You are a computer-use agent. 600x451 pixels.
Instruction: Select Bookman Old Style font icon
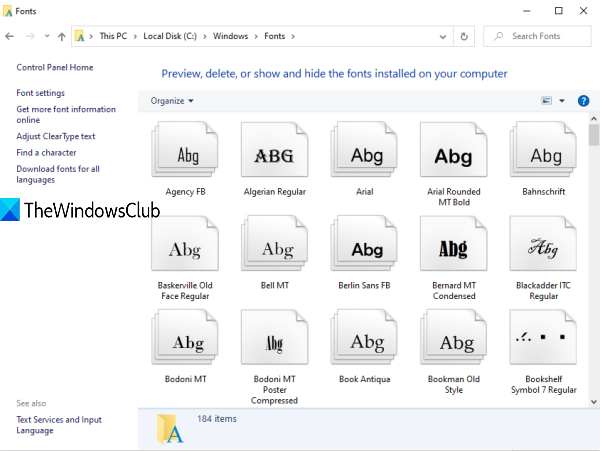[x=453, y=337]
